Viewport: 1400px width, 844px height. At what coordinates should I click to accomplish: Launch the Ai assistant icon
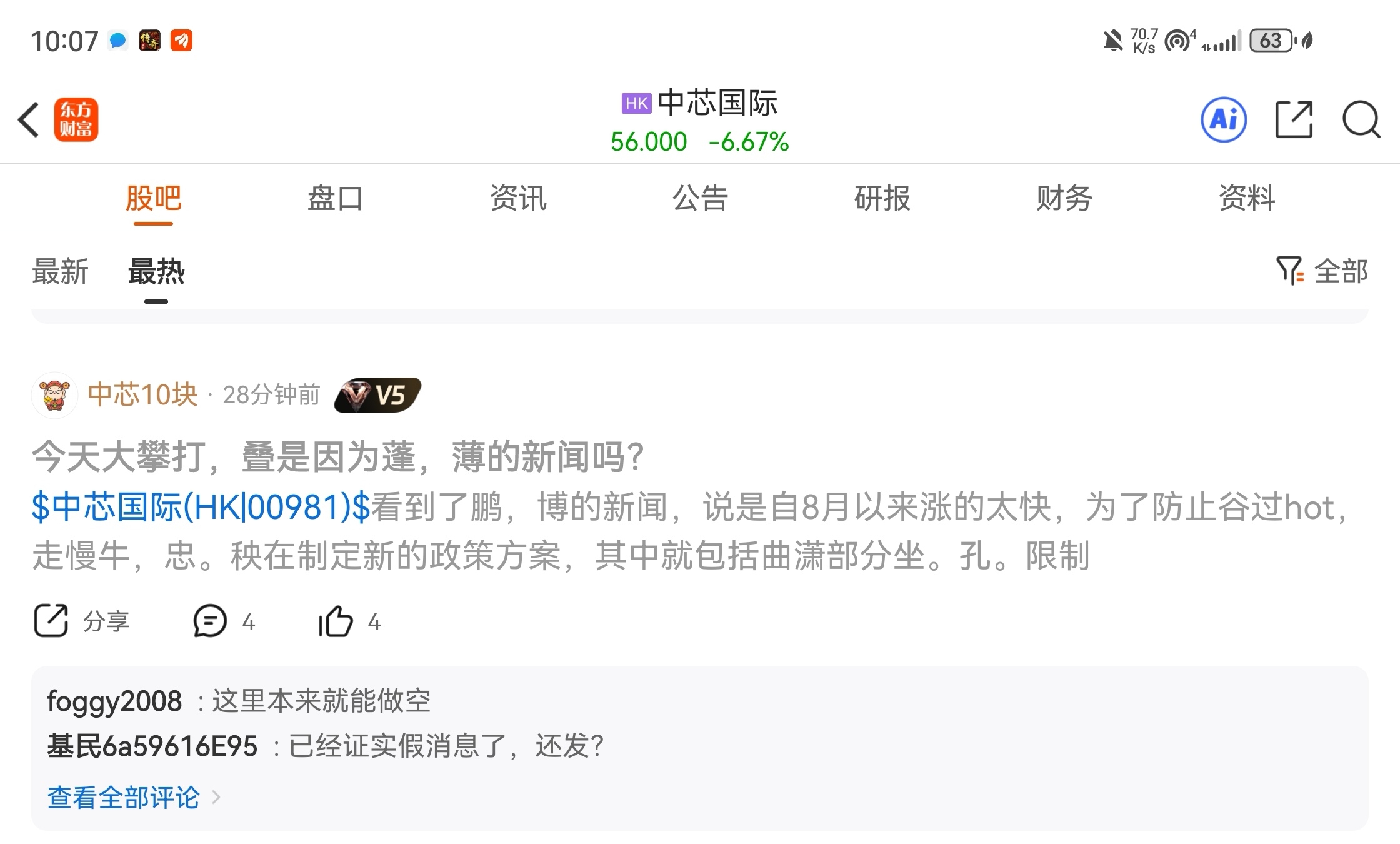1224,119
